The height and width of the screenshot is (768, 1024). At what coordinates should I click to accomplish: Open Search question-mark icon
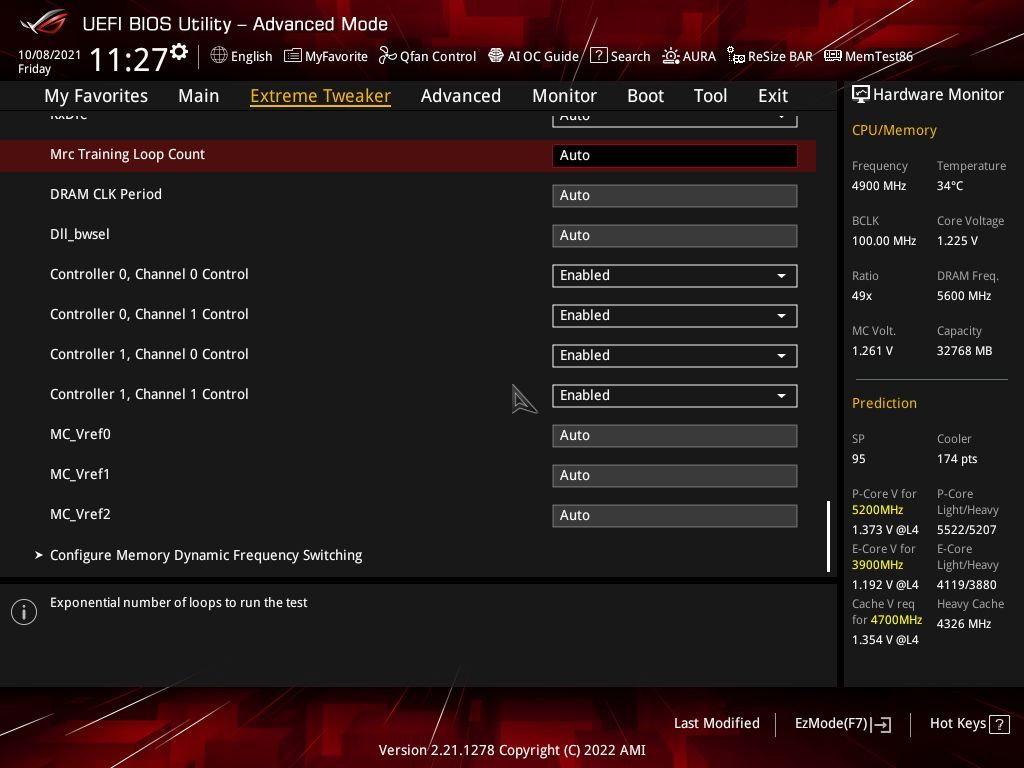tap(599, 56)
